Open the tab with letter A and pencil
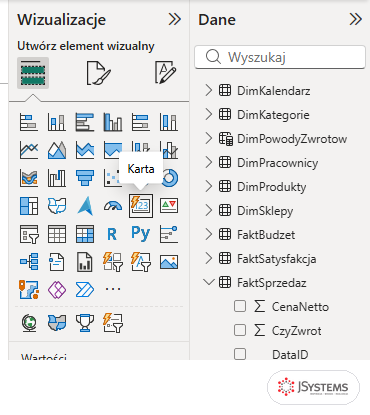Image resolution: width=370 pixels, height=415 pixels. (166, 72)
